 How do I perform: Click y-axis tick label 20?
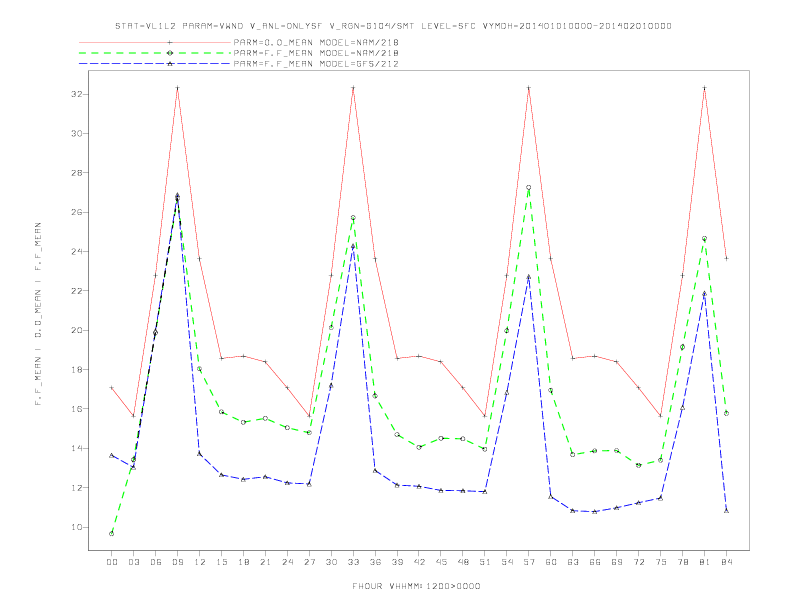[x=77, y=330]
